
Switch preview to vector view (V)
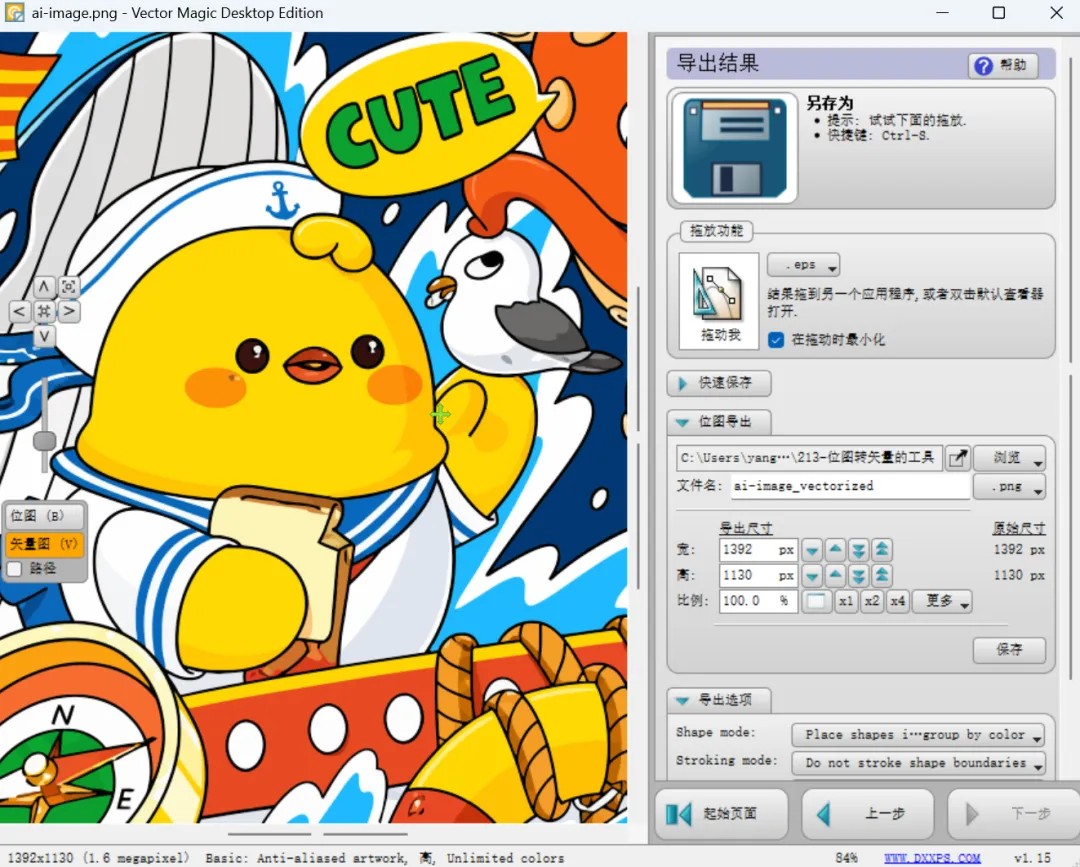[x=44, y=544]
